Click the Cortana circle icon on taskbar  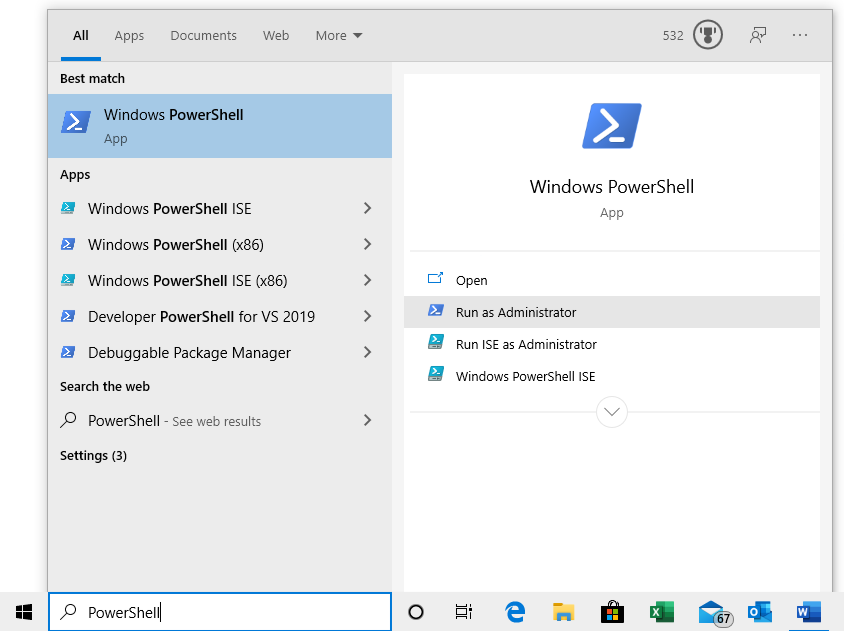point(416,612)
